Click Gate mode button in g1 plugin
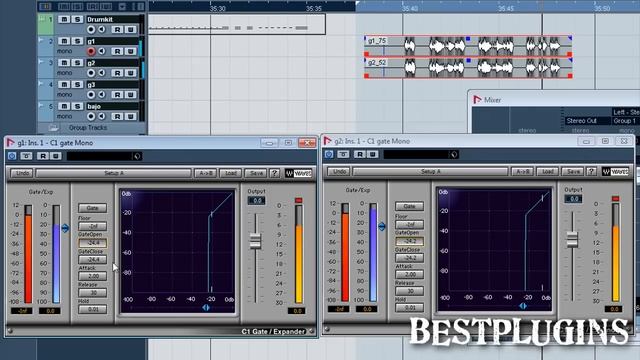 [93, 208]
